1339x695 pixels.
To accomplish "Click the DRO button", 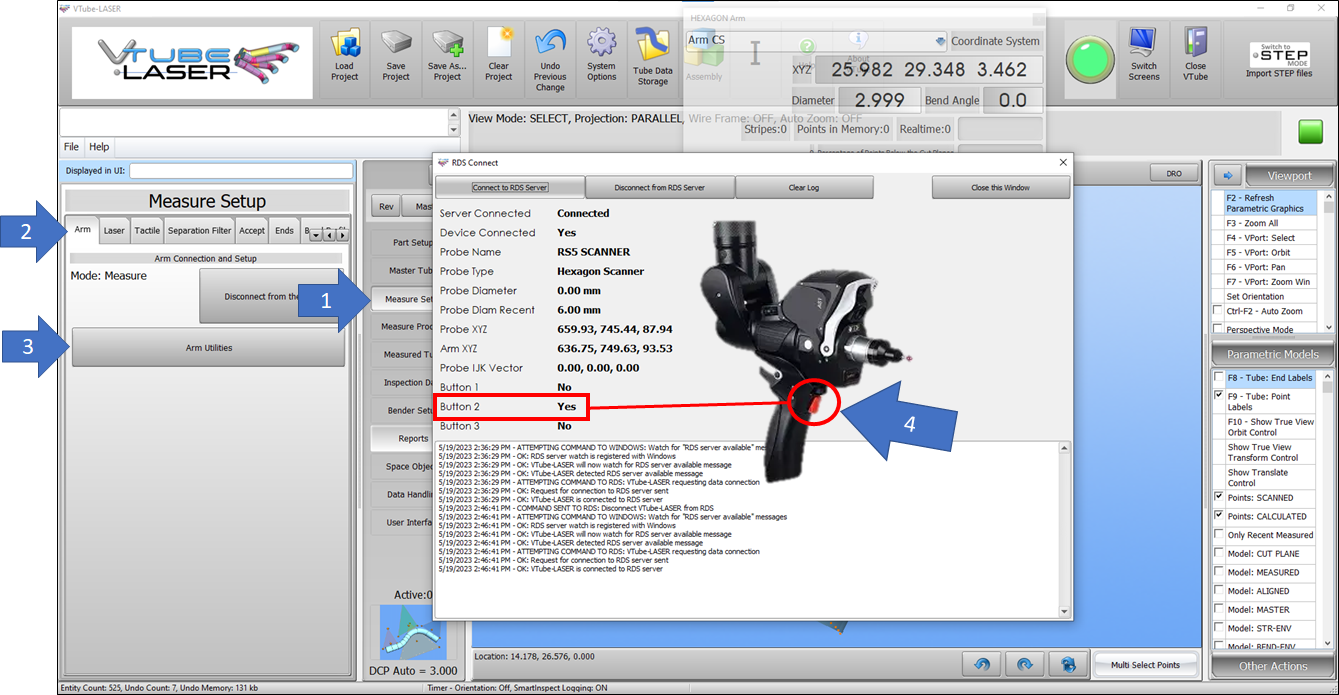I will tap(1174, 173).
